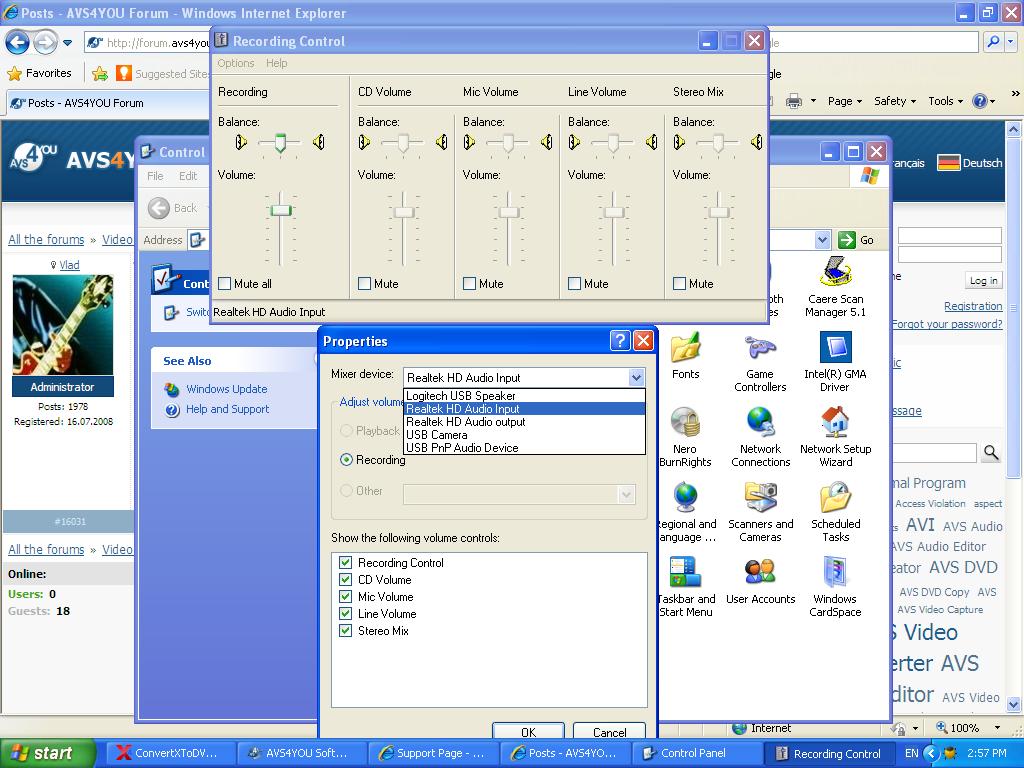Open the Forgot your password link
Image resolution: width=1024 pixels, height=768 pixels.
[x=947, y=324]
